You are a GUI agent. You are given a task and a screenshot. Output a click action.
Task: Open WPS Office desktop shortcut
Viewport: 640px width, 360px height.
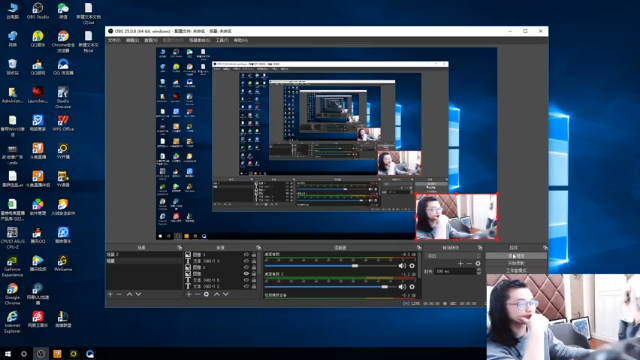coord(63,123)
